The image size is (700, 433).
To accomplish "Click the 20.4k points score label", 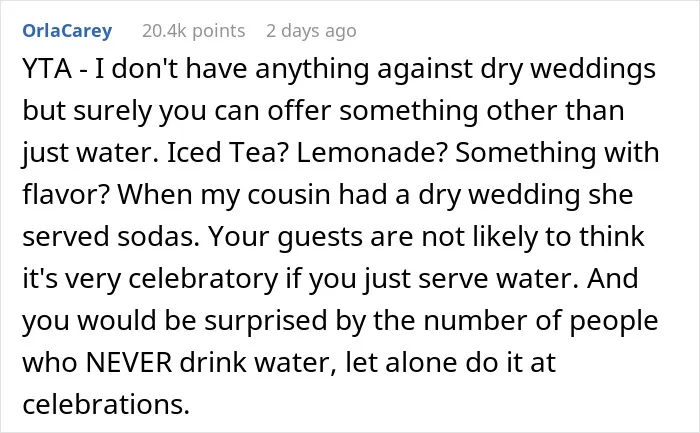I will 194,31.
